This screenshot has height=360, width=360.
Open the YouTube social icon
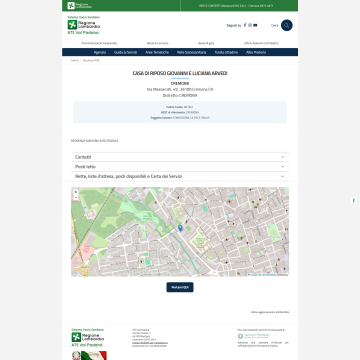pos(255,25)
